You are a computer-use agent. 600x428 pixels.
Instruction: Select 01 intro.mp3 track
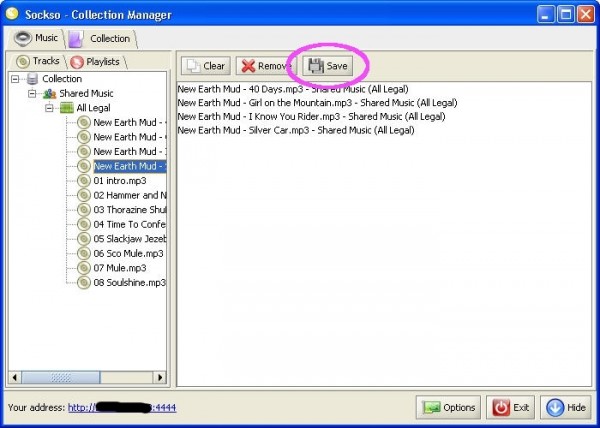pyautogui.click(x=120, y=181)
